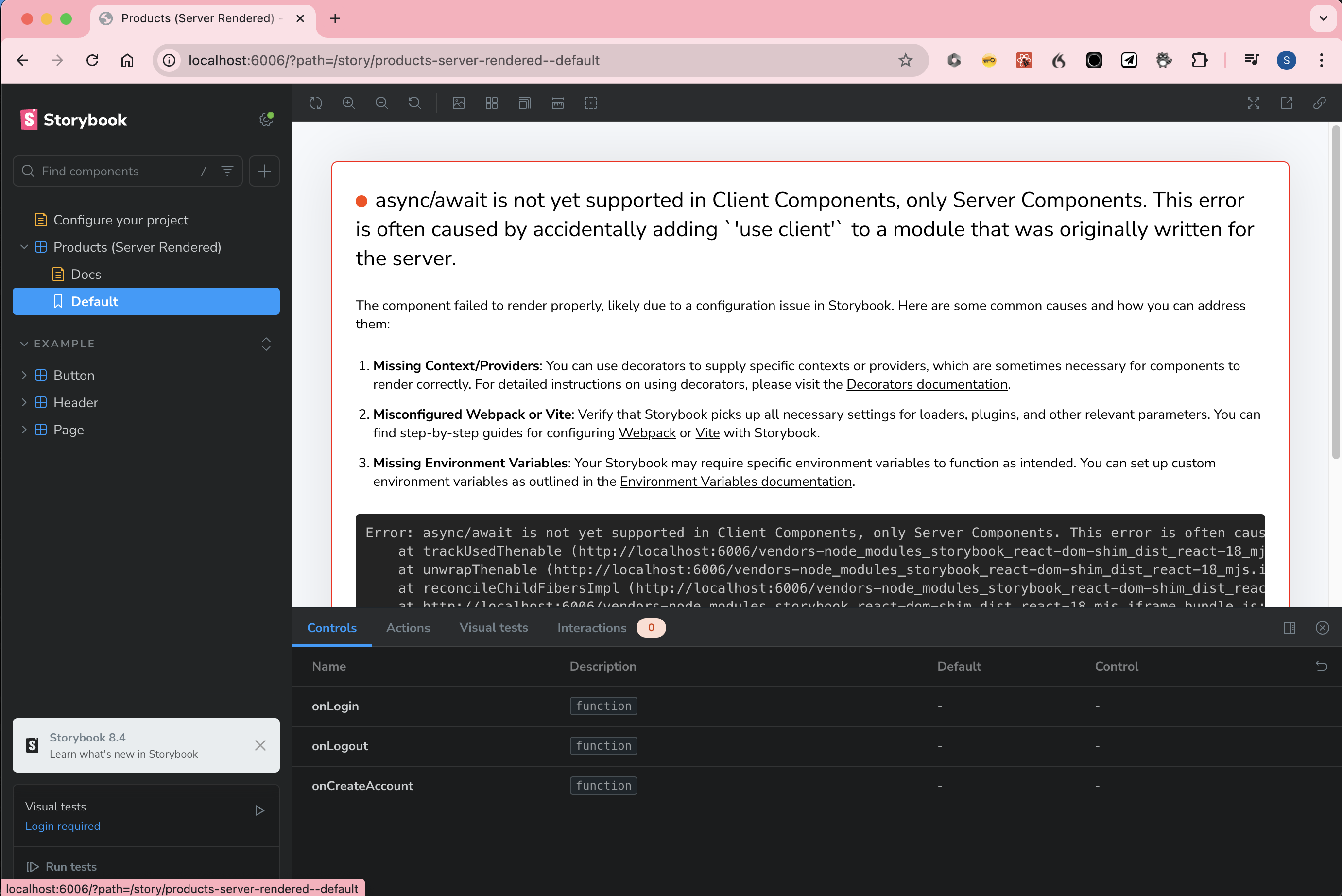Click the Login required link
The width and height of the screenshot is (1342, 896).
click(x=63, y=826)
